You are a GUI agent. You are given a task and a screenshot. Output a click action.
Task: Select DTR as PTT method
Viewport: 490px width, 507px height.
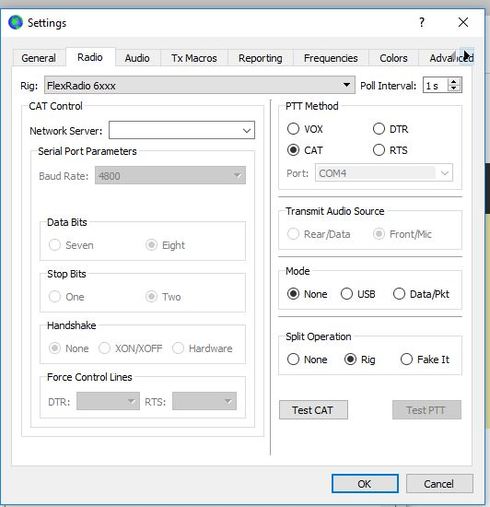coord(379,129)
